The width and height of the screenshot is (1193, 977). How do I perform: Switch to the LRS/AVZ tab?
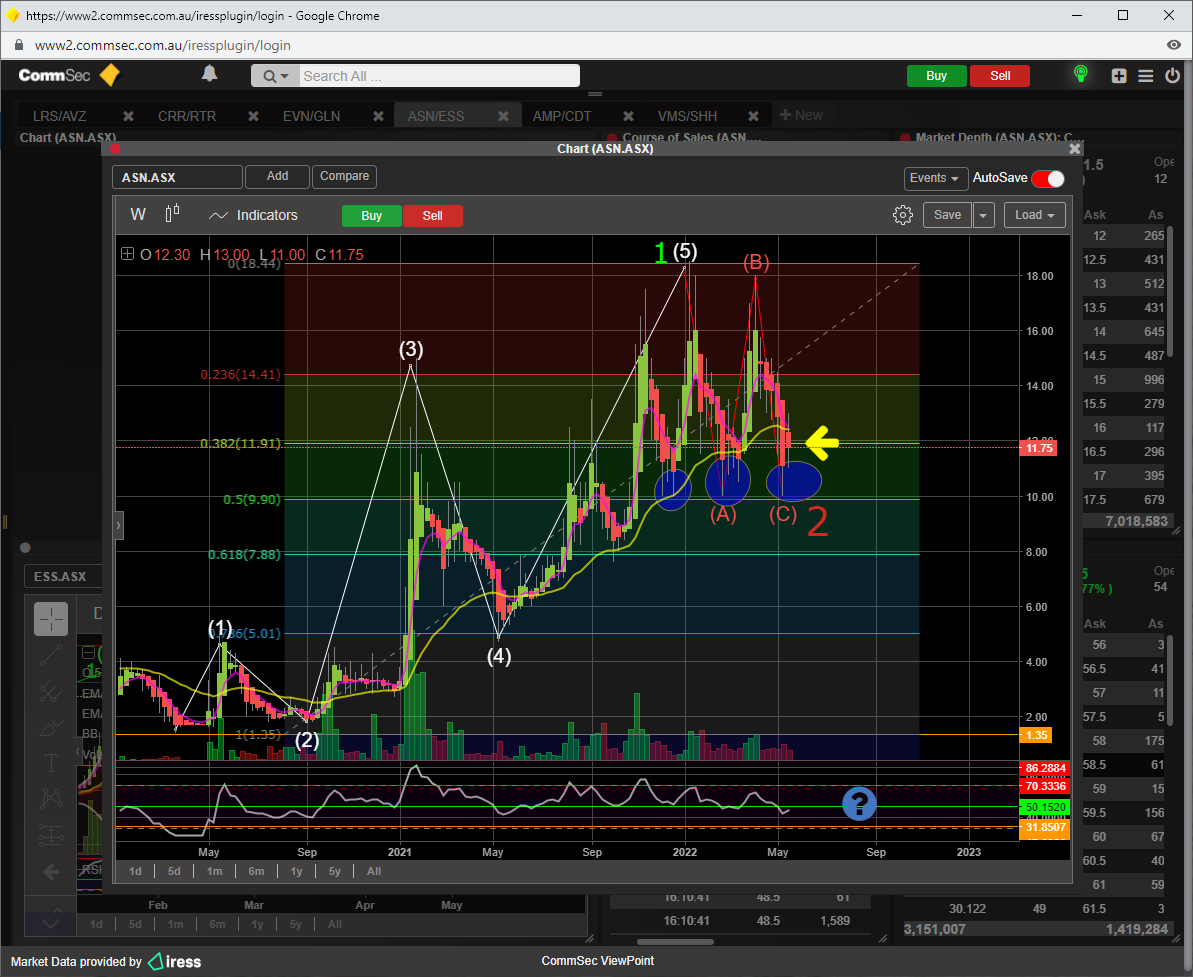pos(60,116)
